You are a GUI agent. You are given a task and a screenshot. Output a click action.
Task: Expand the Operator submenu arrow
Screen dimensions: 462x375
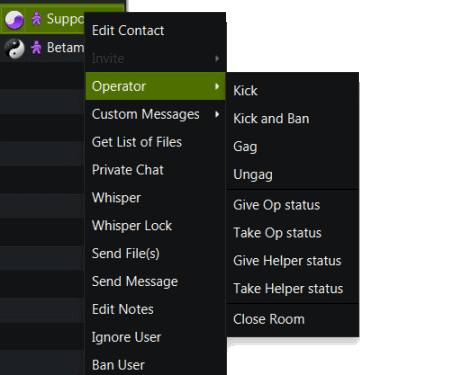[217, 86]
